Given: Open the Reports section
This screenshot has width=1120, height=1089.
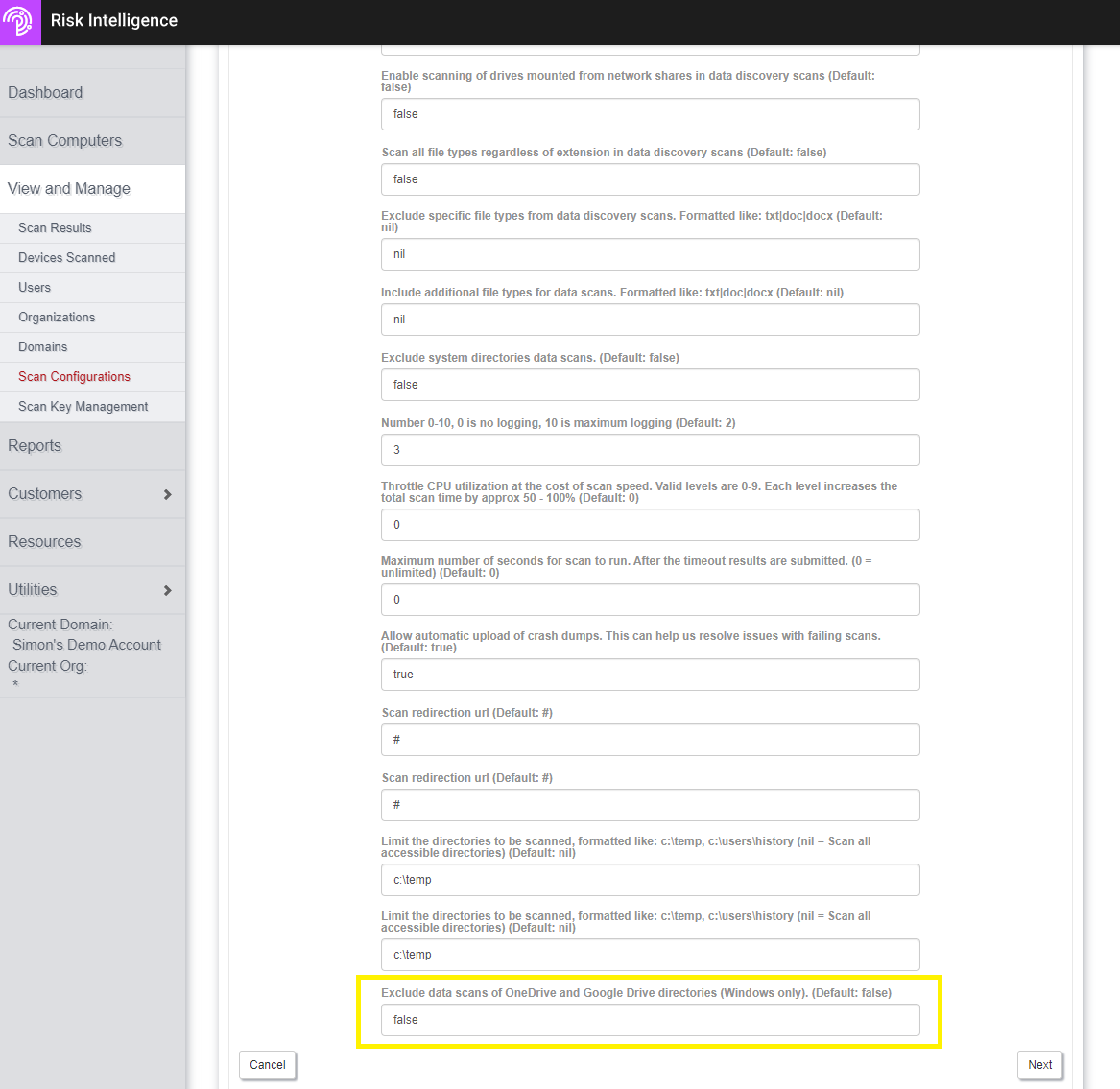Looking at the screenshot, I should click(35, 446).
